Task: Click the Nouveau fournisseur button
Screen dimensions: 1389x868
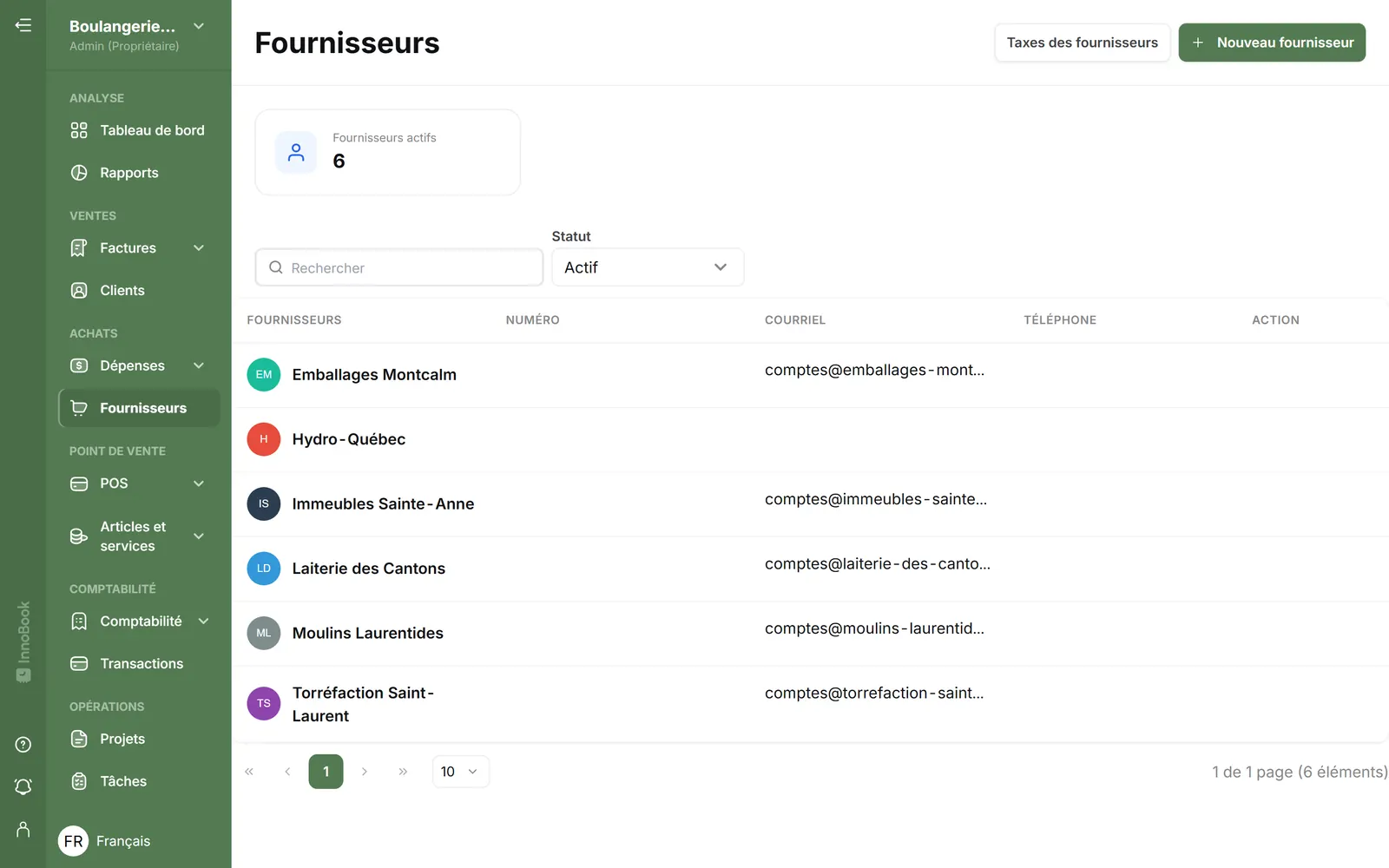Action: [x=1272, y=43]
